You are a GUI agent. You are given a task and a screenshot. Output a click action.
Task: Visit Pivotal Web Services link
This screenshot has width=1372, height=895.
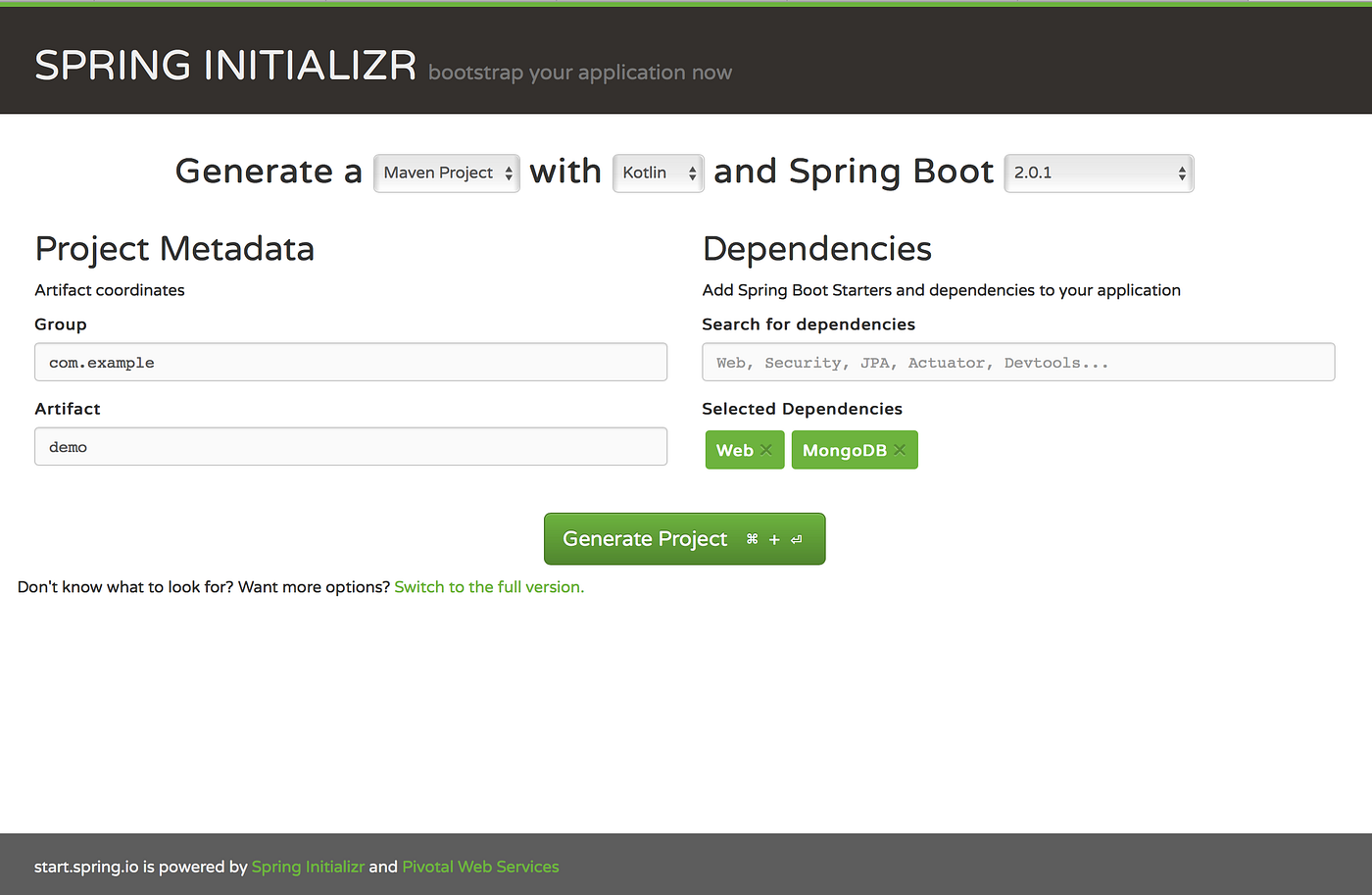(480, 867)
